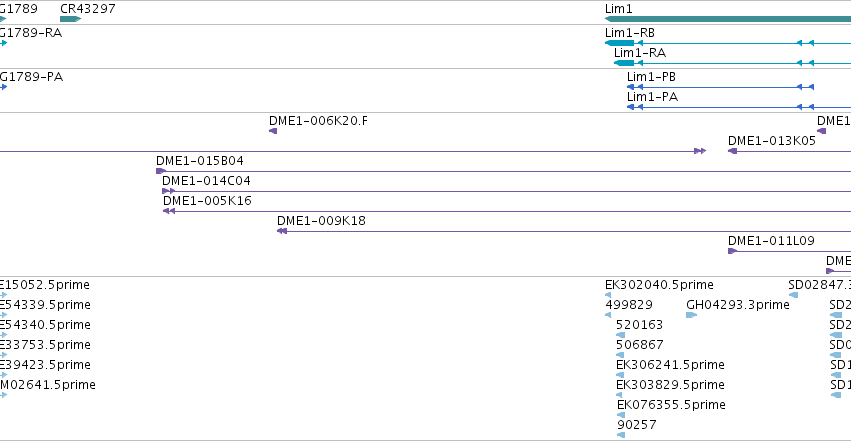
Task: Open EST 90257 label
Action: (x=637, y=425)
